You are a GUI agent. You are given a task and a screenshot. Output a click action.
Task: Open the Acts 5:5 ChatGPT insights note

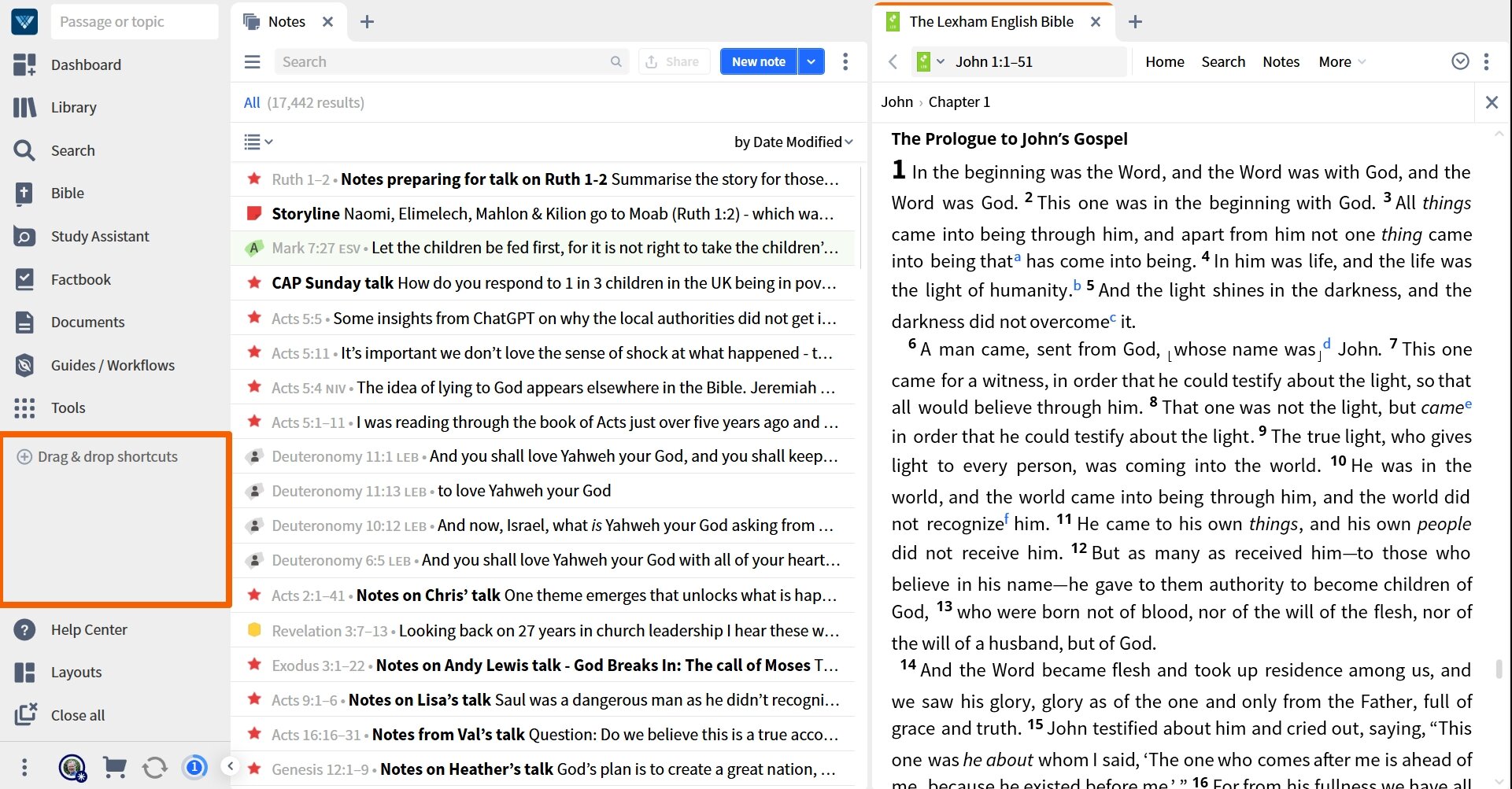(543, 319)
